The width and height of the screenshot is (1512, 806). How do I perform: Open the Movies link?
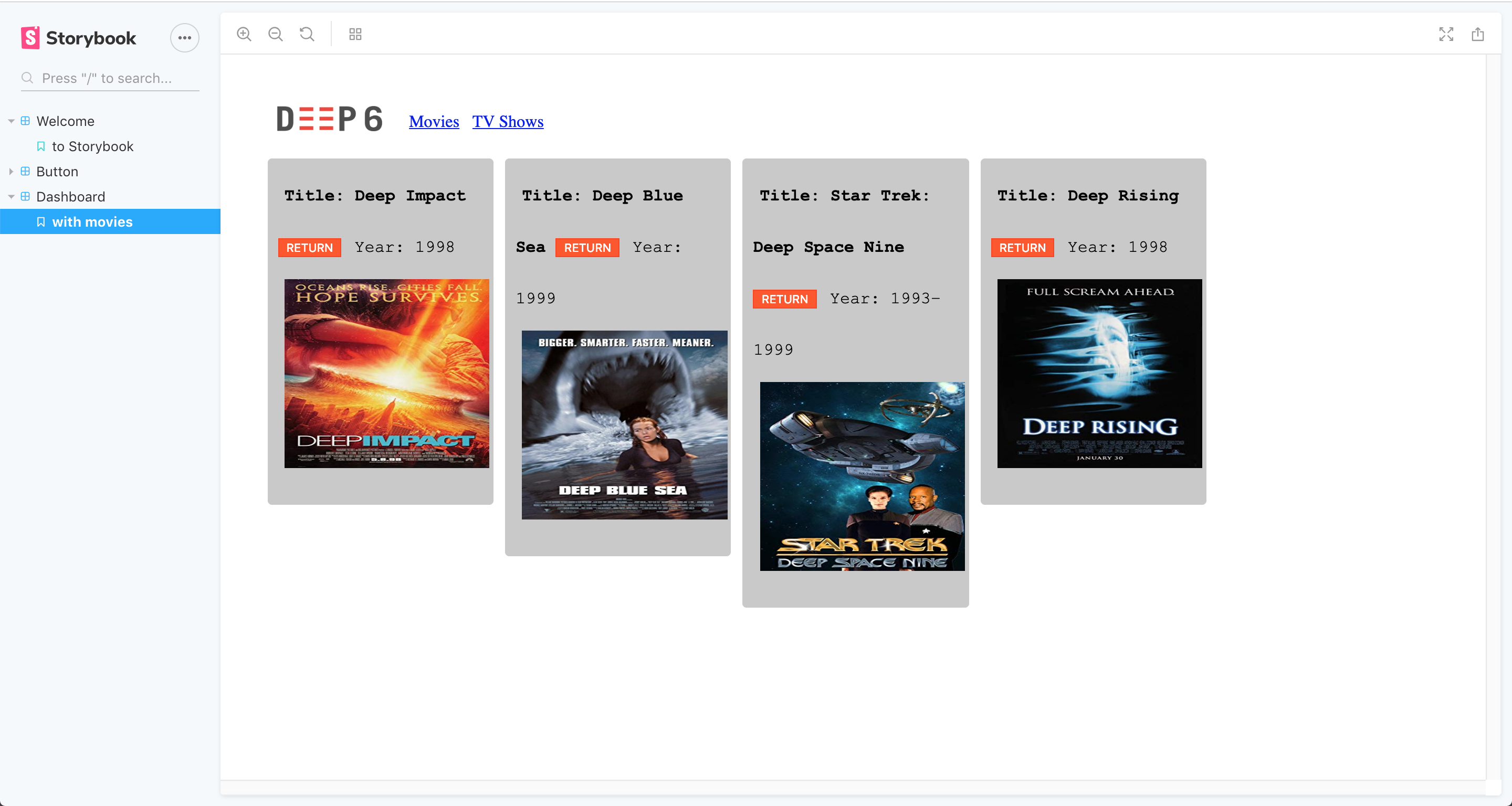tap(434, 121)
